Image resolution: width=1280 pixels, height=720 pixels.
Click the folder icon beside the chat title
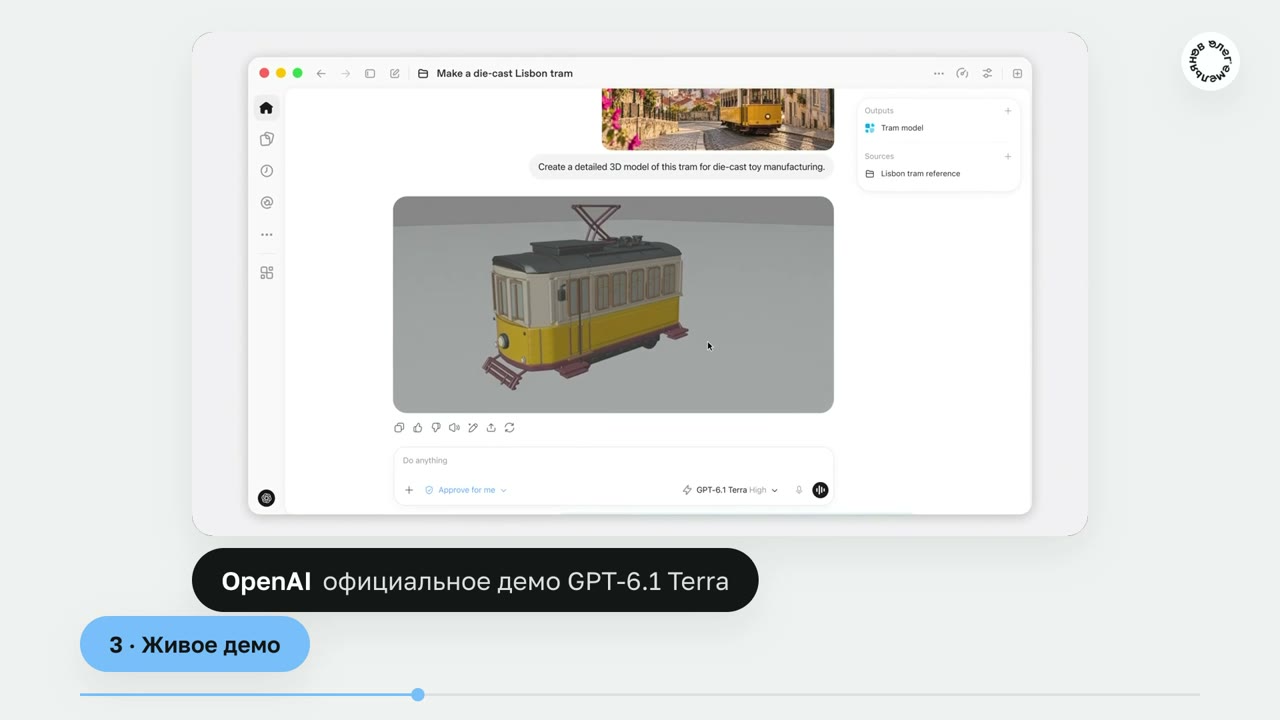coord(423,73)
